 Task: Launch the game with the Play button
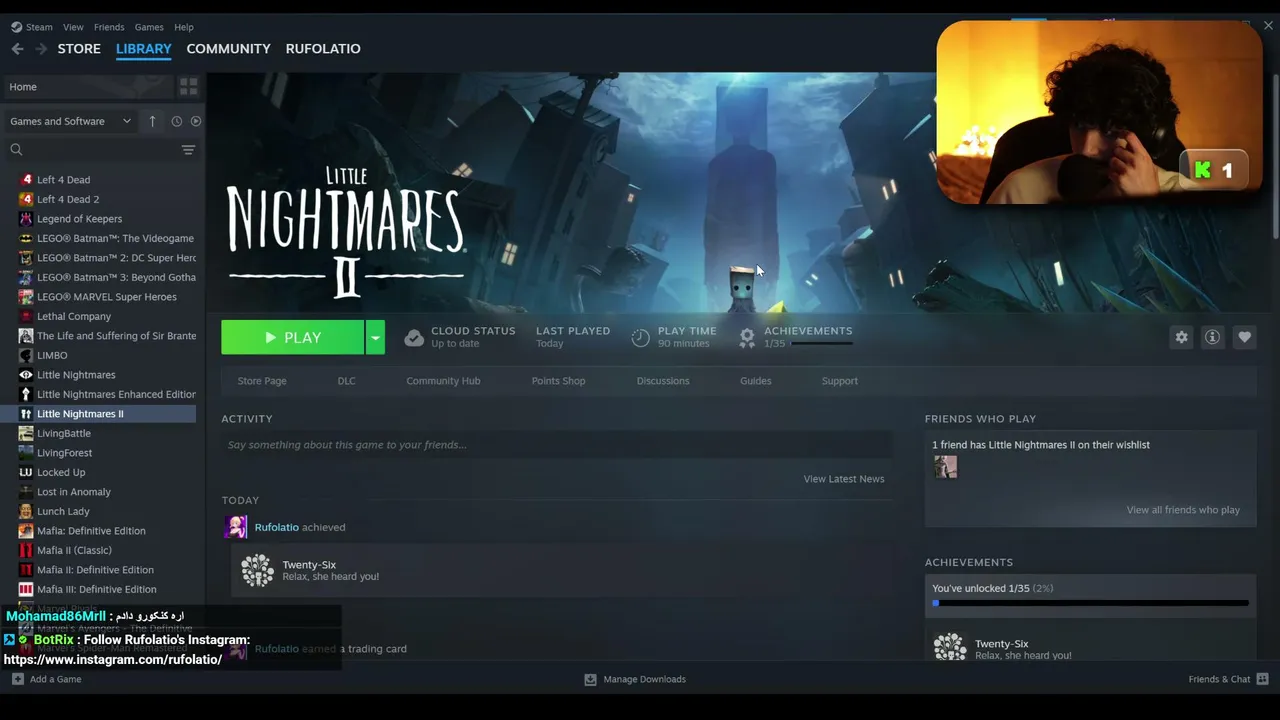coord(293,338)
